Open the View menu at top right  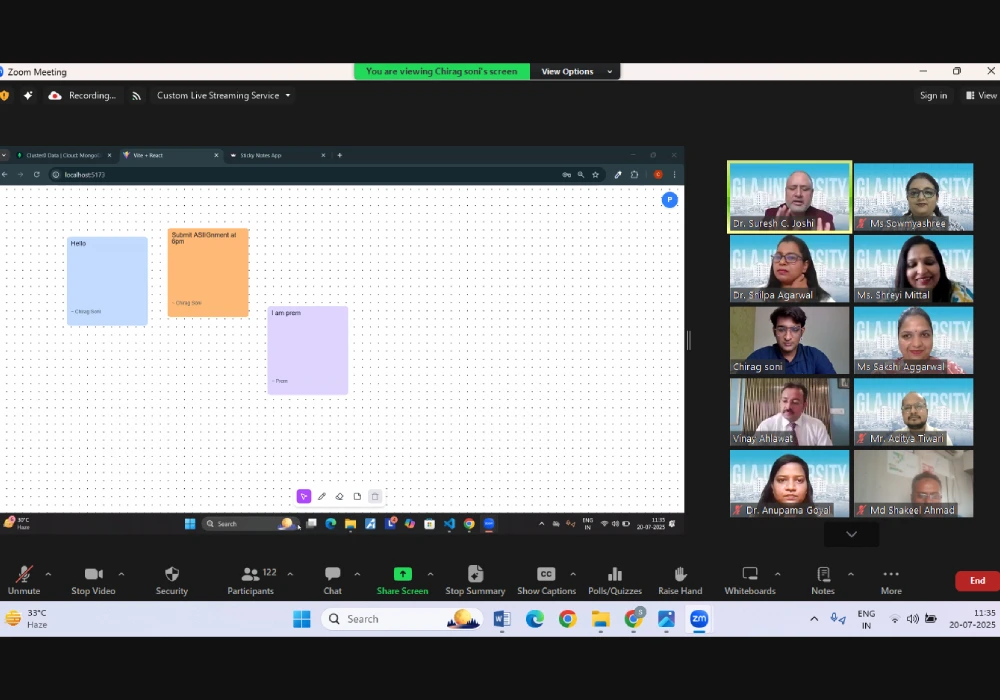coord(981,96)
